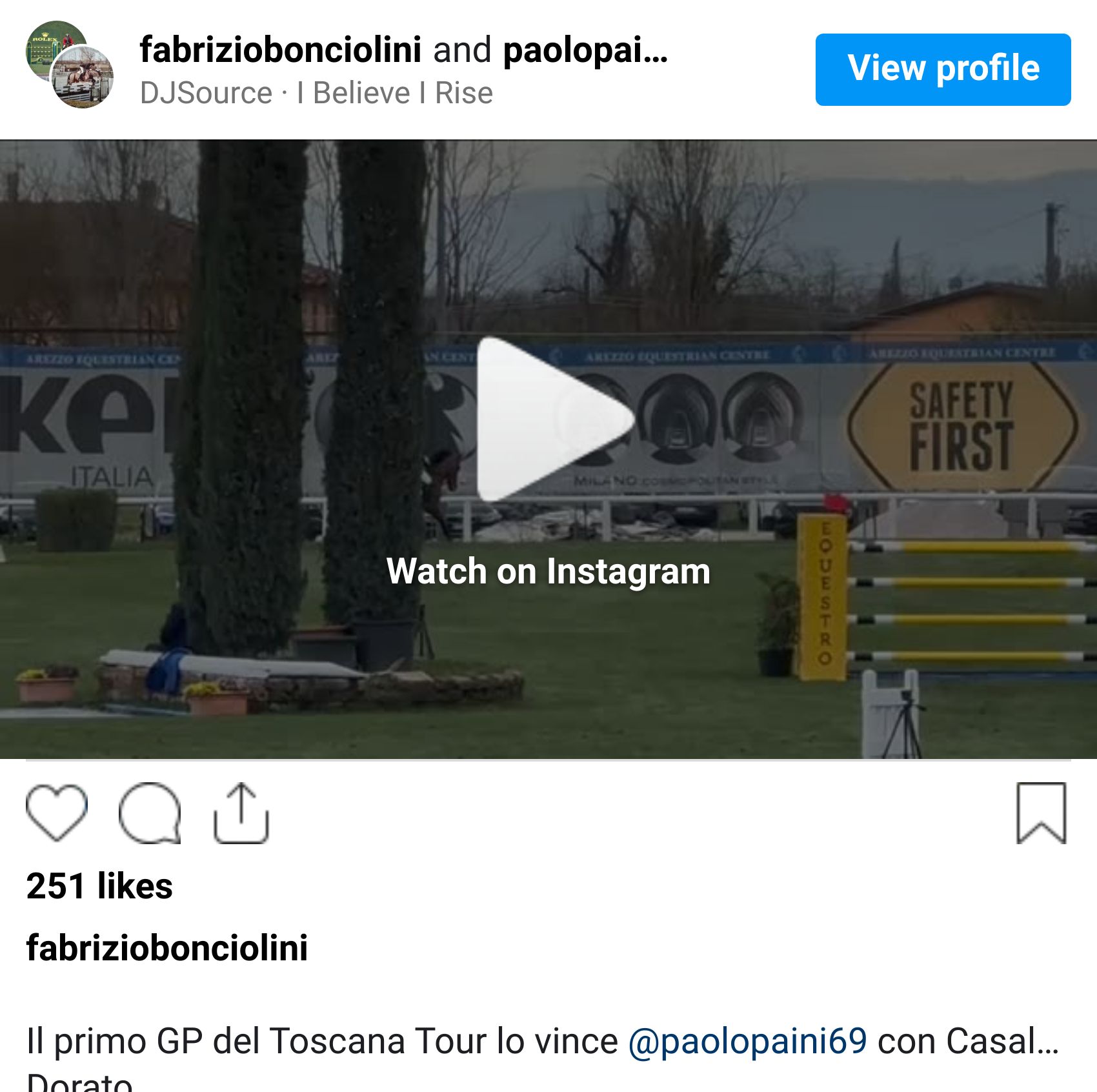Open fabriziobonciolini username above caption
Screen dimensions: 1097x1092
167,947
